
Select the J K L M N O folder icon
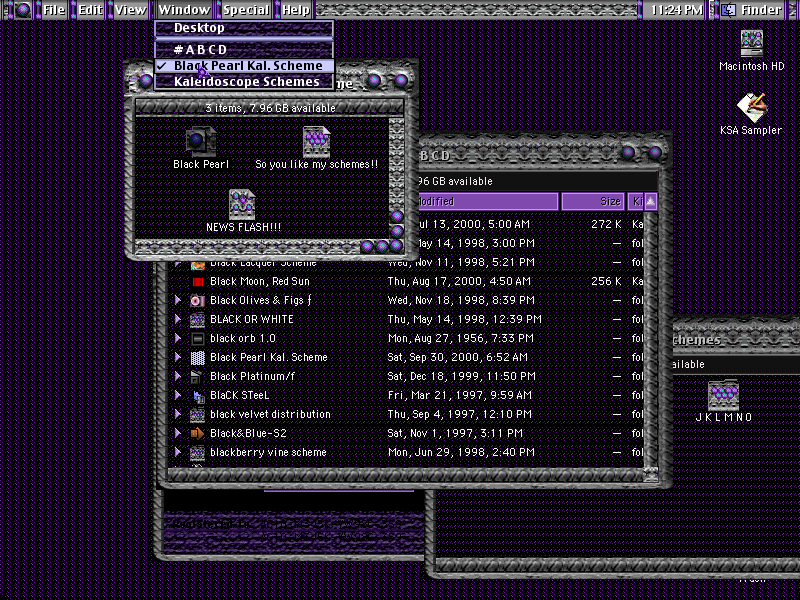pos(723,395)
